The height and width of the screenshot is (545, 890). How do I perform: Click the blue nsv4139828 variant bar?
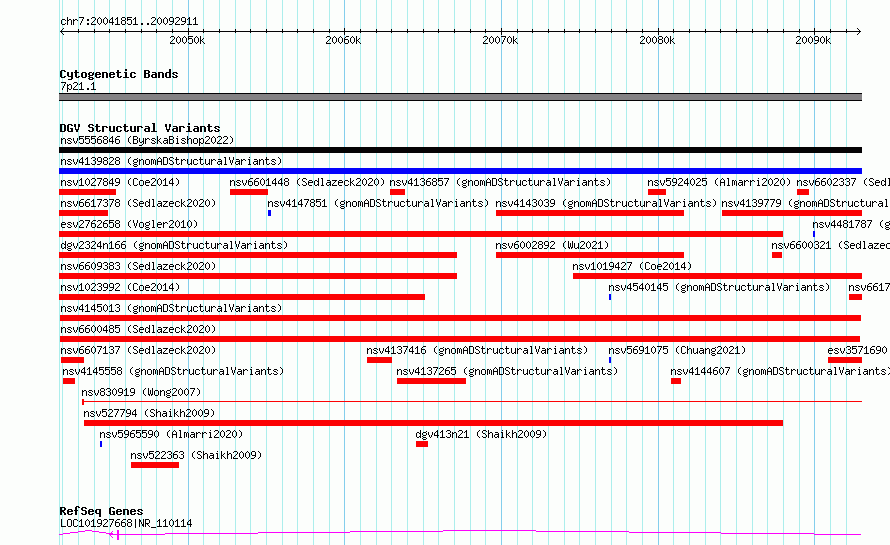tap(460, 171)
